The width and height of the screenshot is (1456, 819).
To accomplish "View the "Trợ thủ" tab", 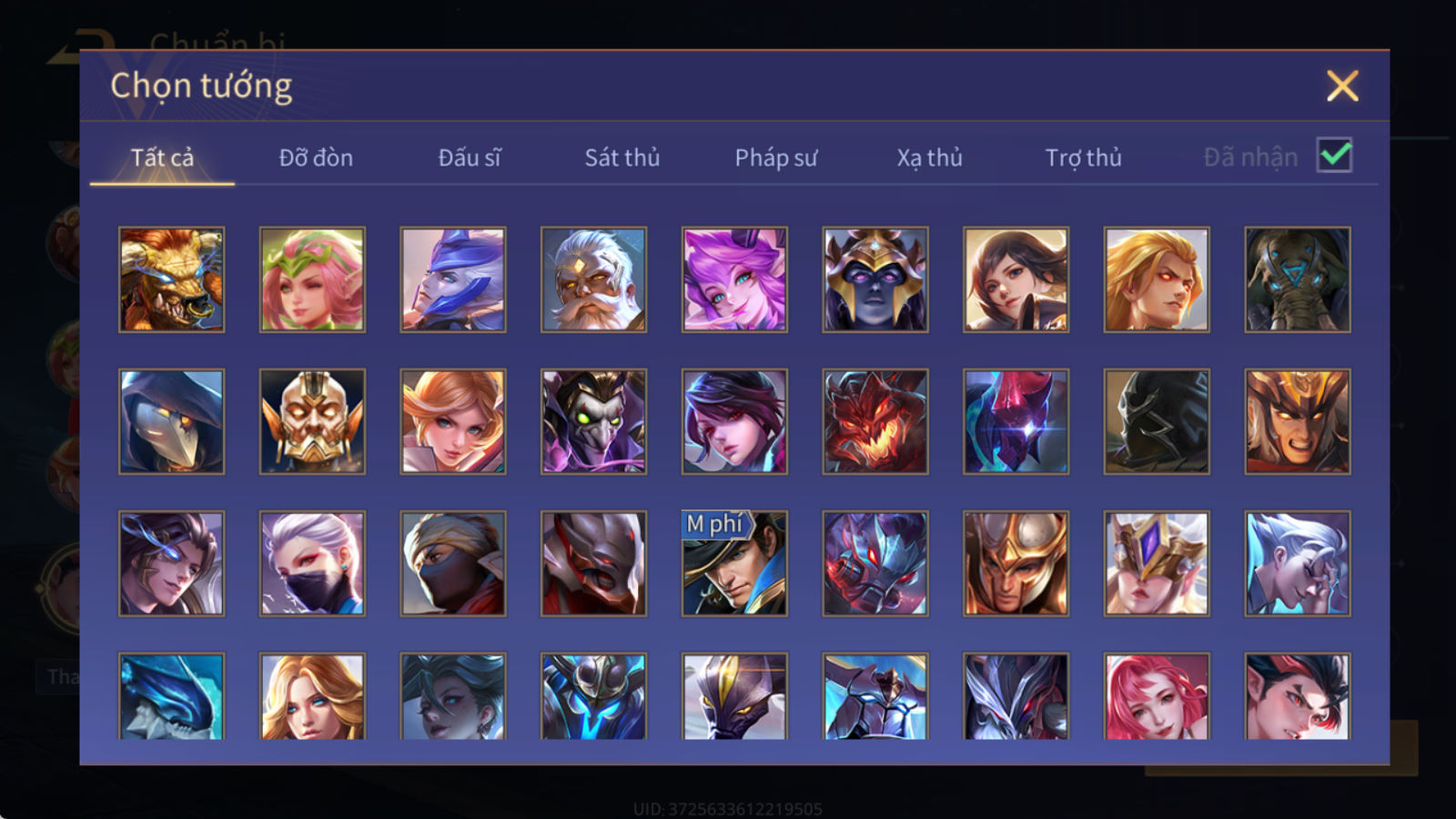I will point(1083,157).
